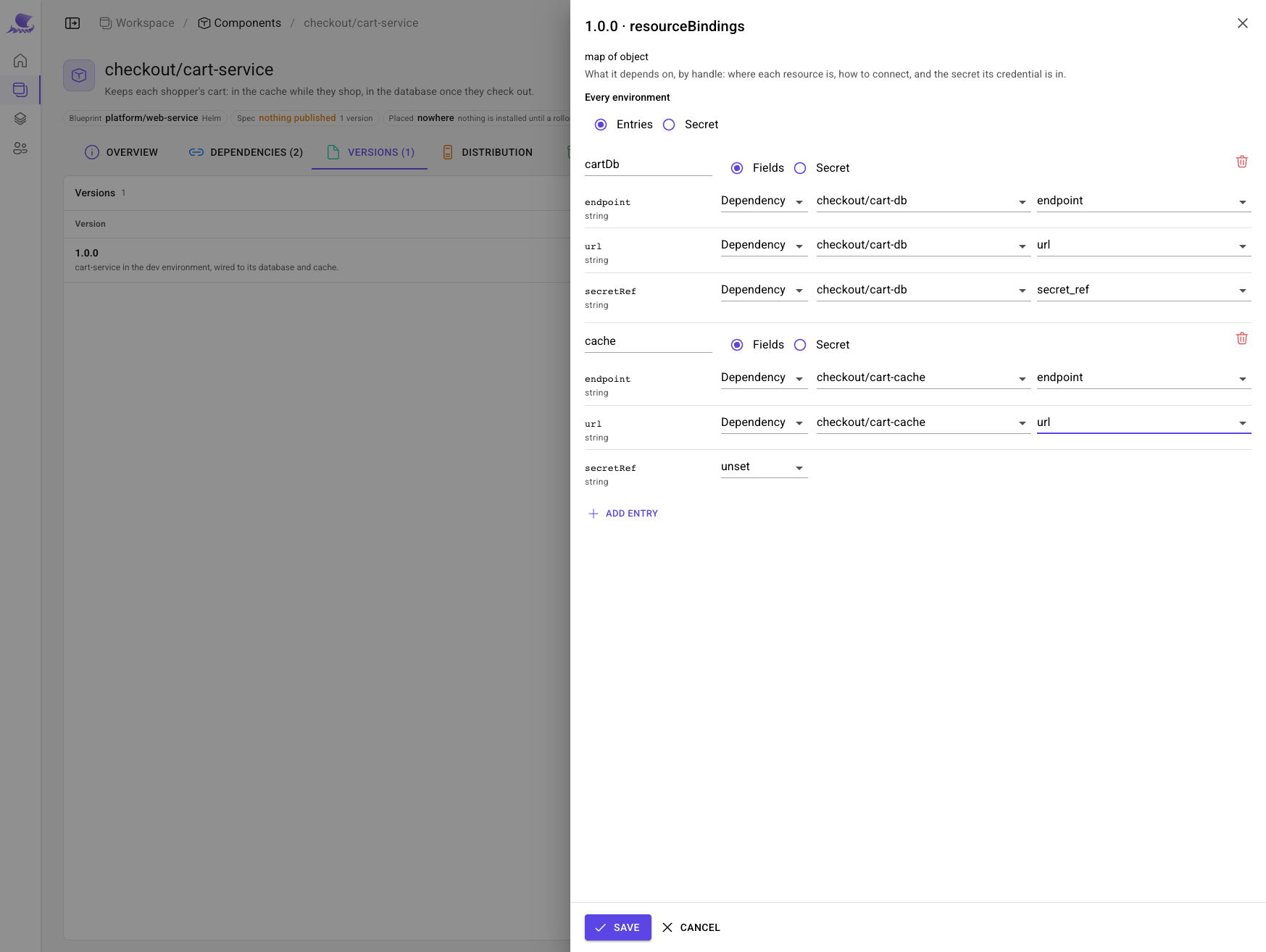The image size is (1266, 952).
Task: Click the Save button
Action: (617, 927)
